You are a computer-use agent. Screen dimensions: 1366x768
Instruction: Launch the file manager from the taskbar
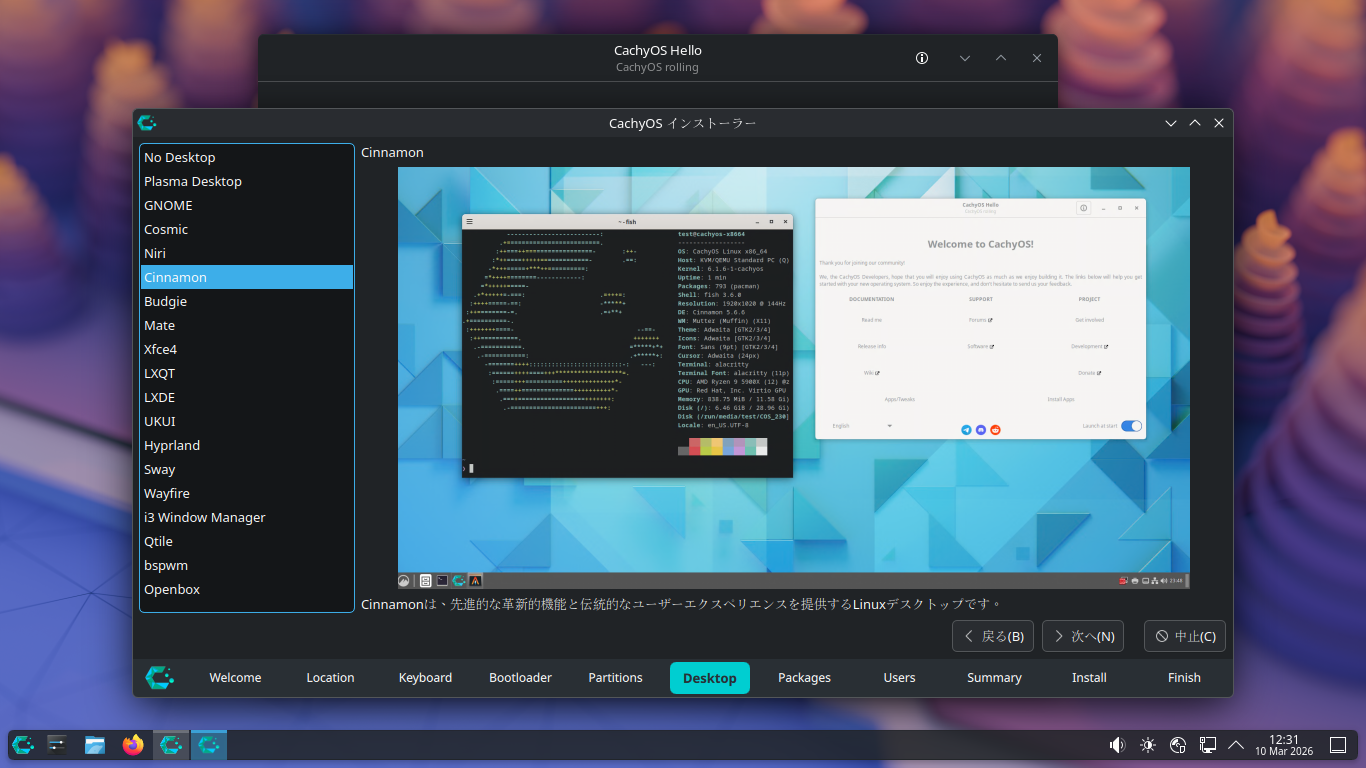tap(95, 745)
